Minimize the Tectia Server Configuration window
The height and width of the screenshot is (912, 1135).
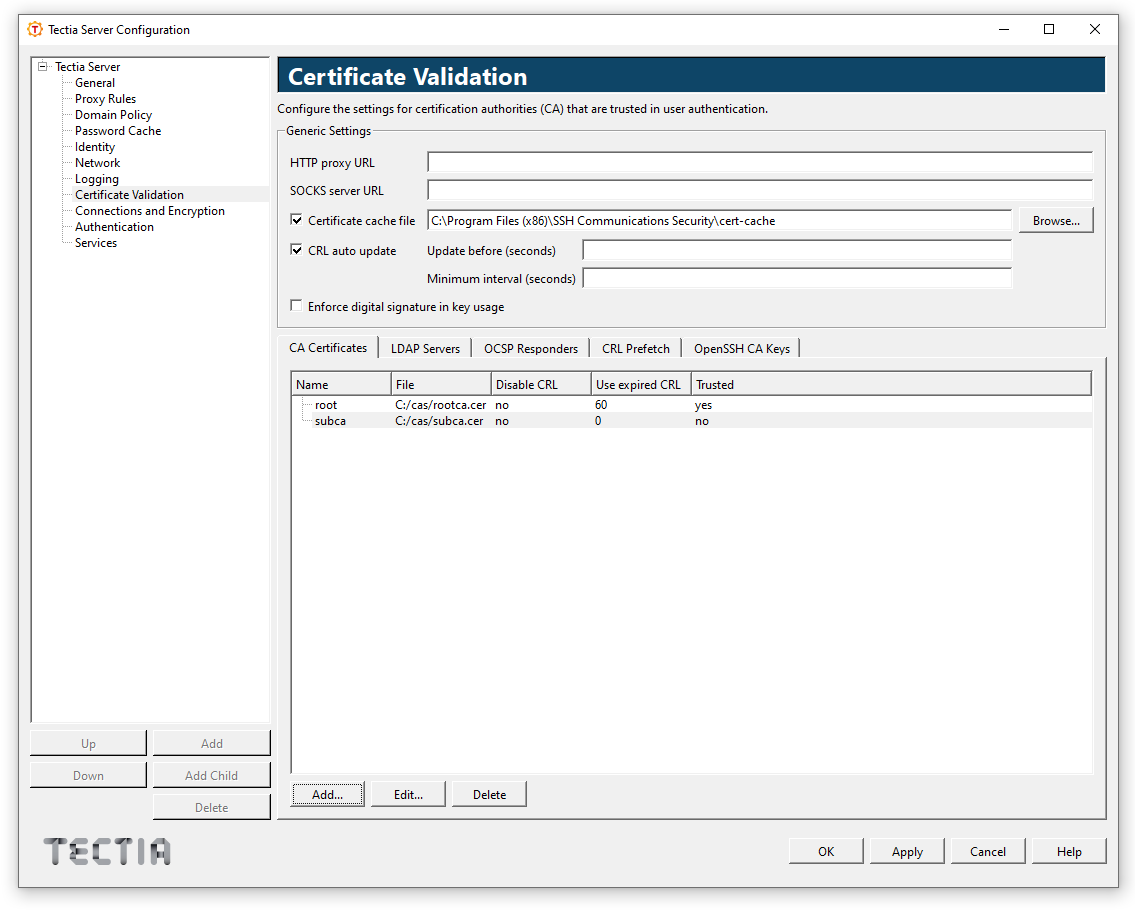[x=1004, y=30]
